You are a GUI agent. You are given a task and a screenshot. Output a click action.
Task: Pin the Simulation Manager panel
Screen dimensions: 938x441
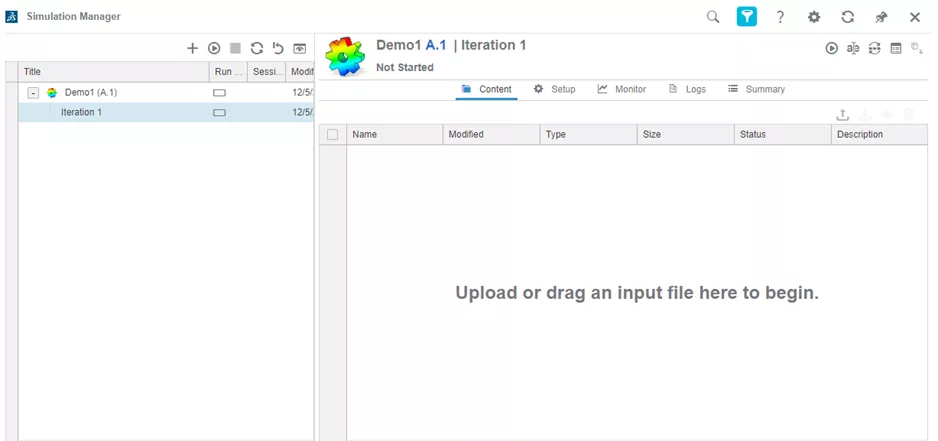pos(881,17)
